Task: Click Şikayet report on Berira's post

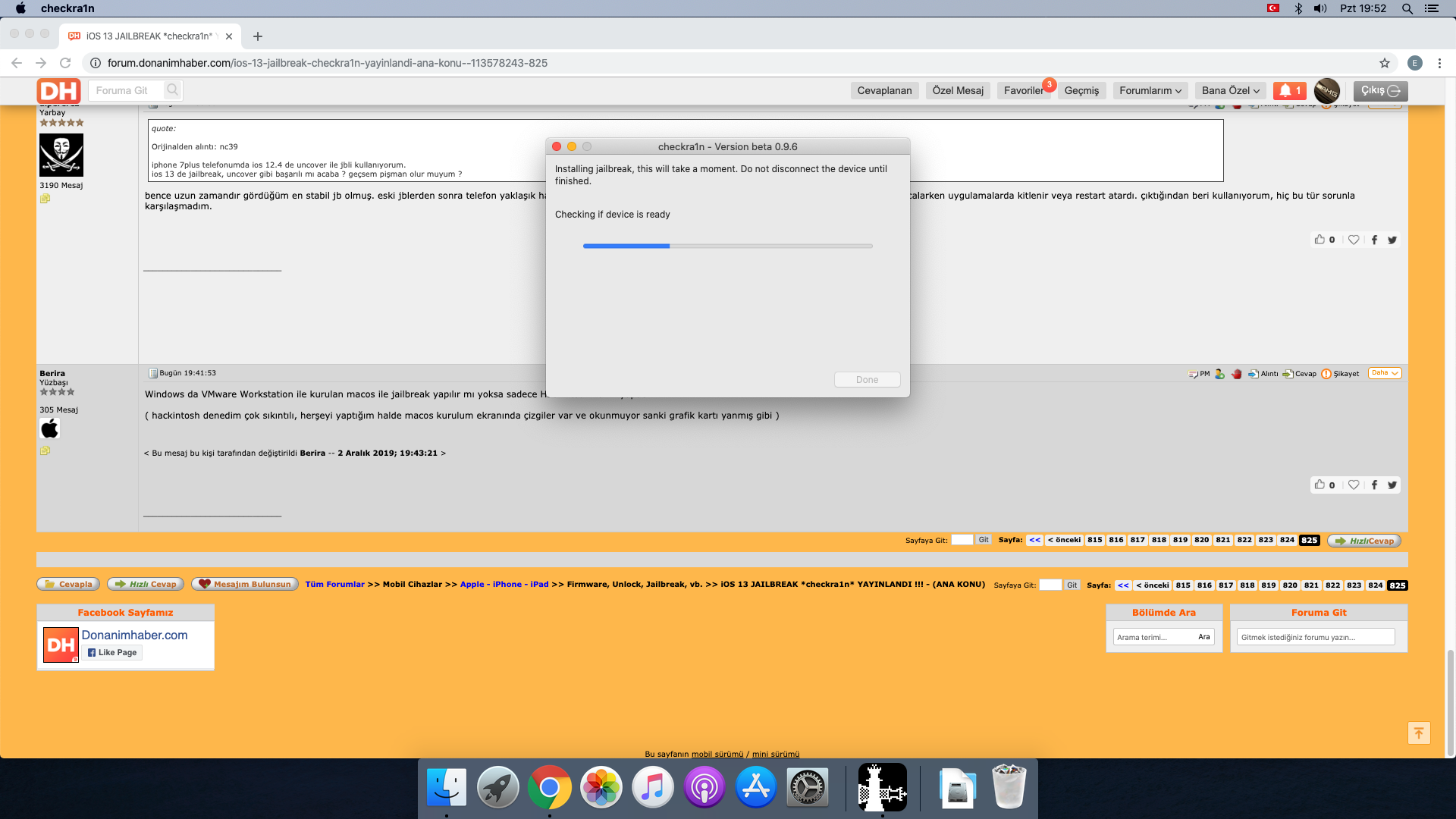Action: coord(1340,373)
